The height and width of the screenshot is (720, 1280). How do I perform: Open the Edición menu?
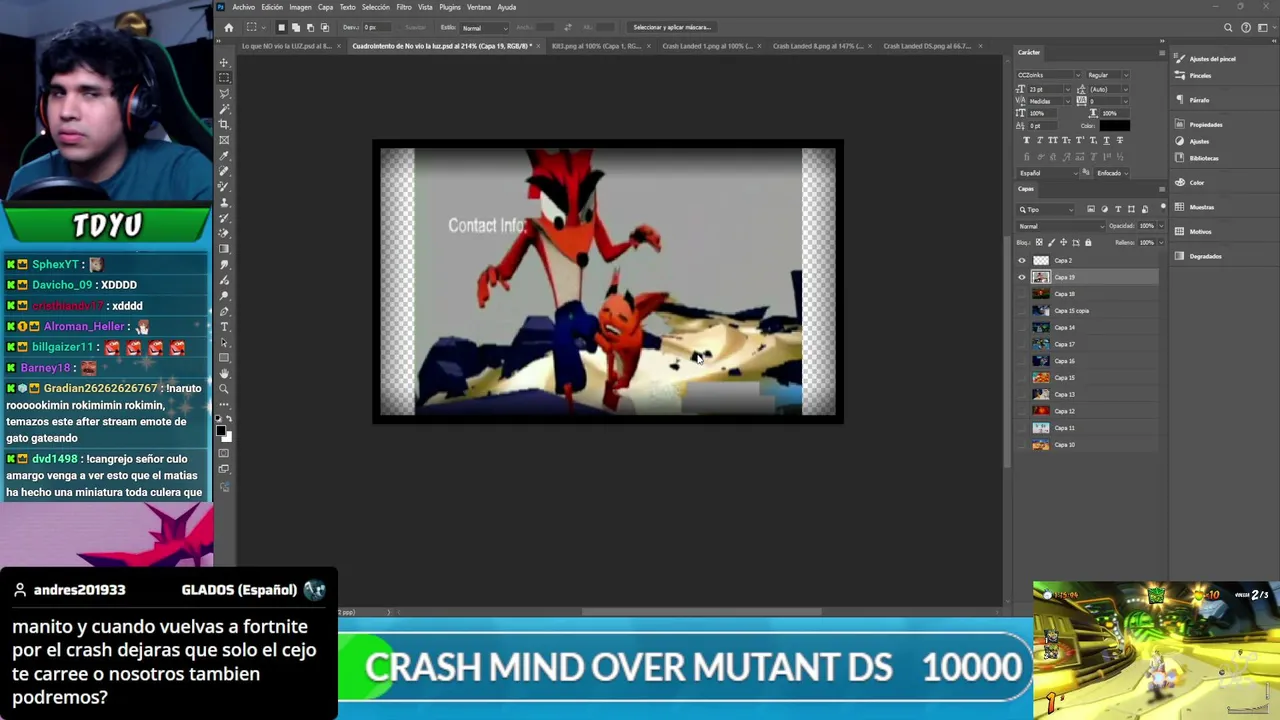(272, 7)
